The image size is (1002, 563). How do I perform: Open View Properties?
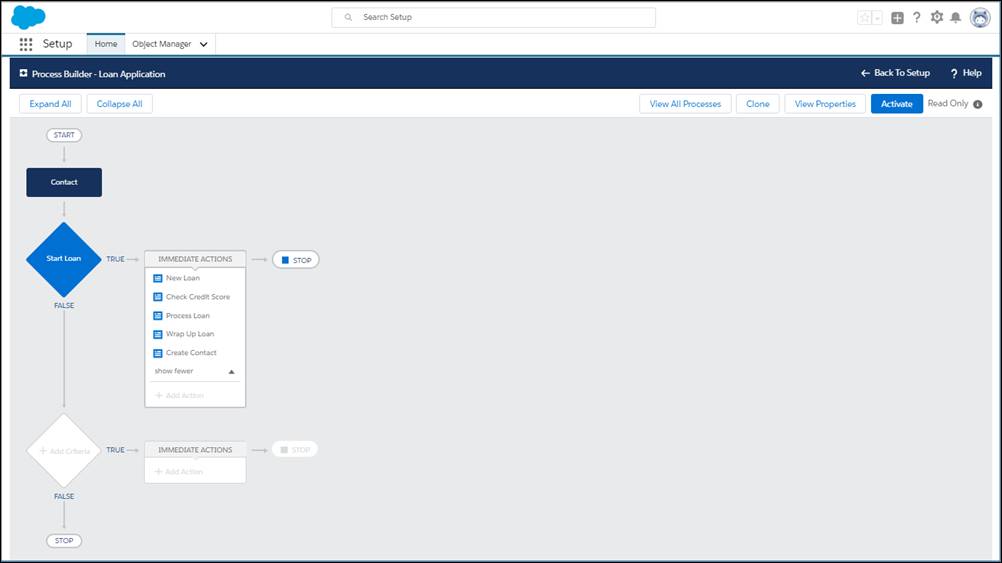tap(825, 104)
